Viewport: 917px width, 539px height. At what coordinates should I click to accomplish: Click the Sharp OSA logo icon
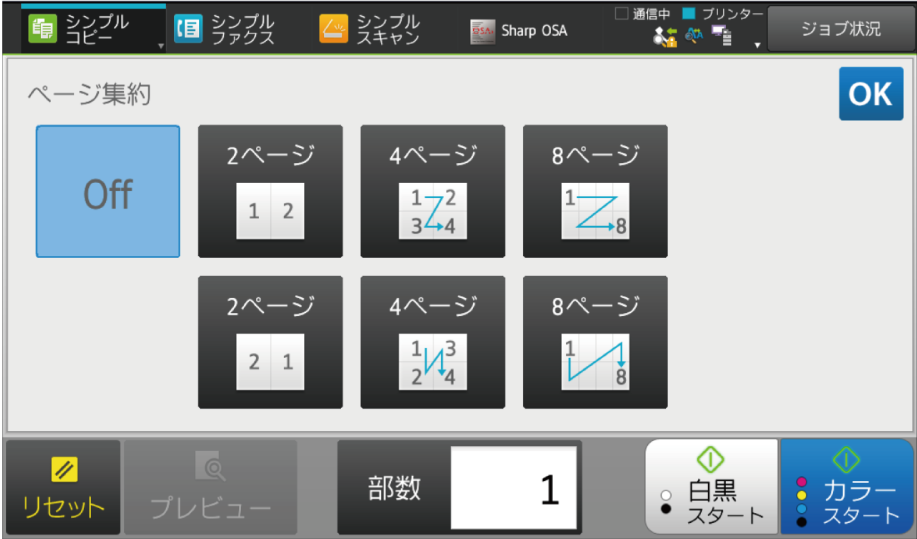482,32
